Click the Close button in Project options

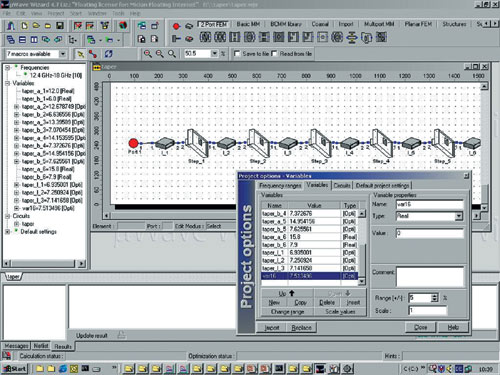pos(420,327)
